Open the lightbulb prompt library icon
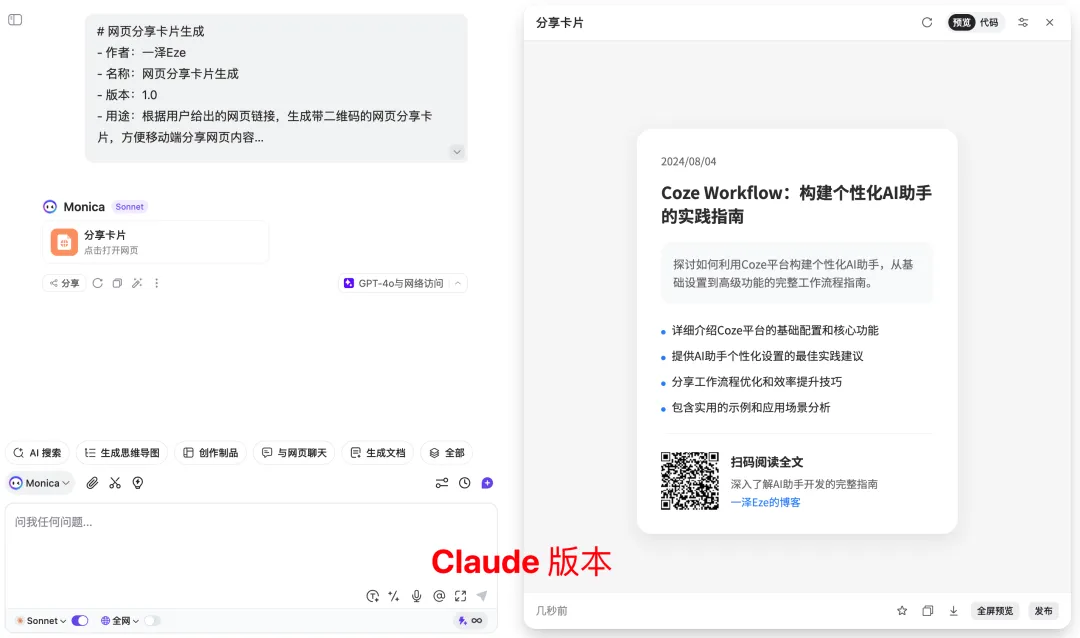Screen dimensions: 1080x638 (x=138, y=483)
